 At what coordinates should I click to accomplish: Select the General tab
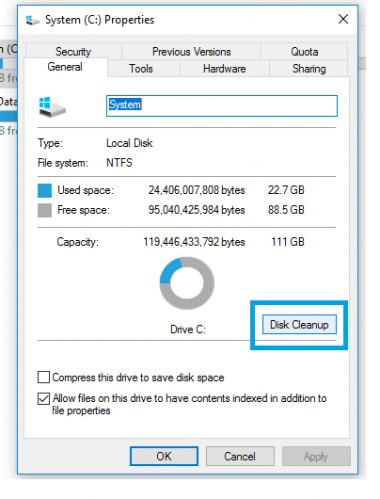point(65,67)
